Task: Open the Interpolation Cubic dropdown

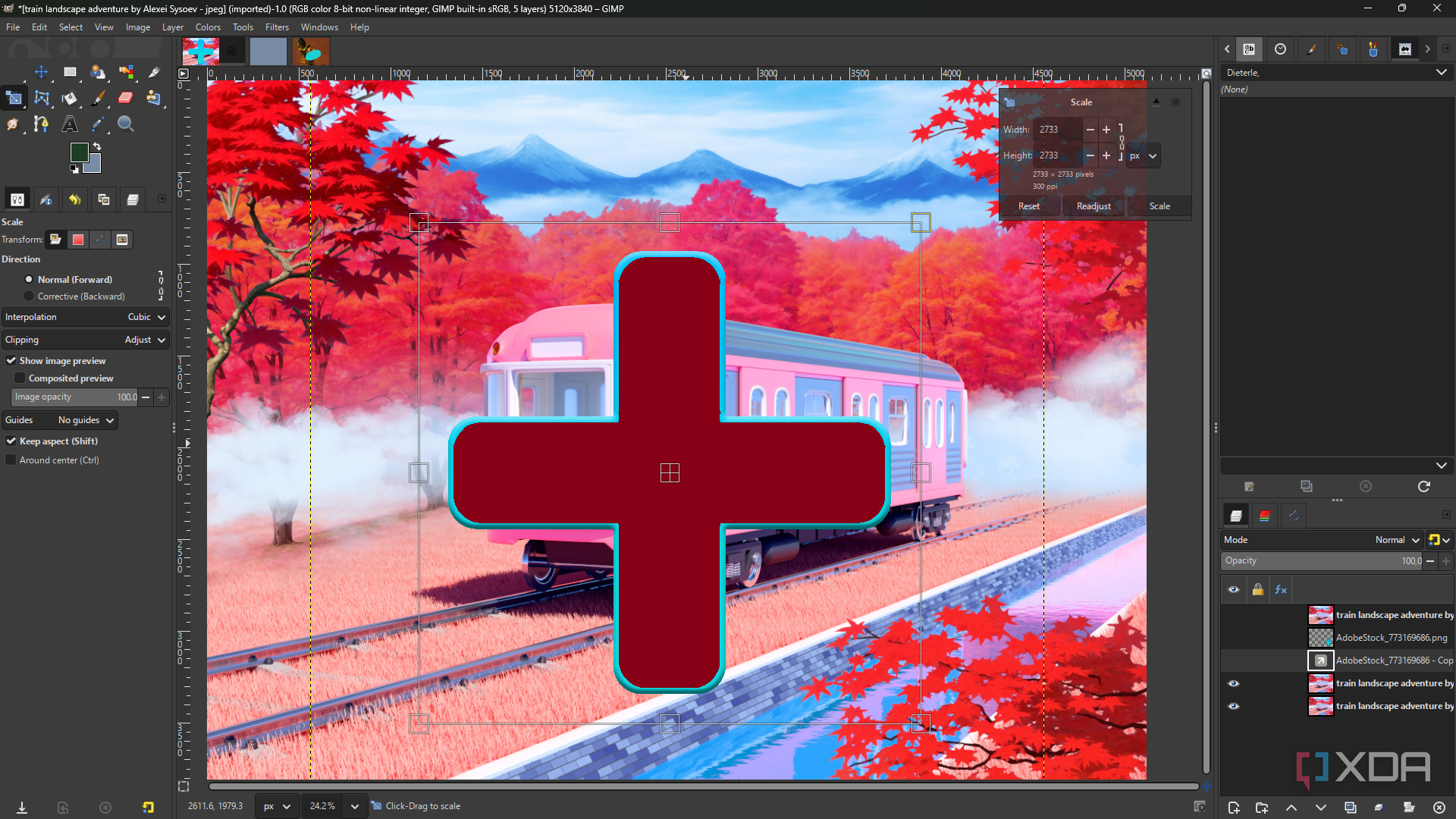Action: [x=84, y=317]
